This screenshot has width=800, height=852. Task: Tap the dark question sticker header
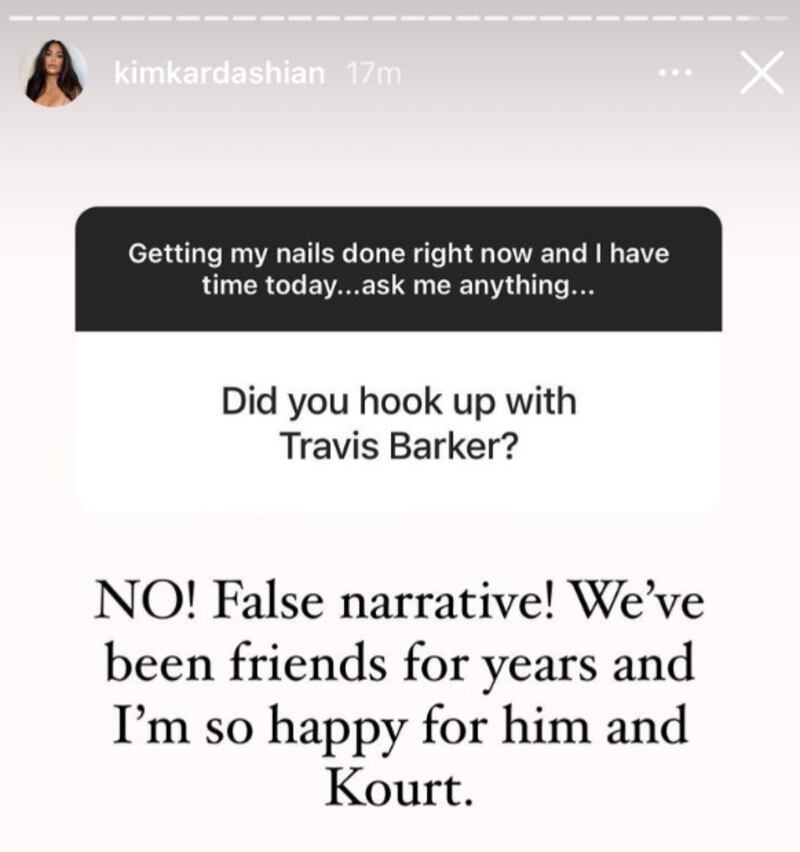398,269
